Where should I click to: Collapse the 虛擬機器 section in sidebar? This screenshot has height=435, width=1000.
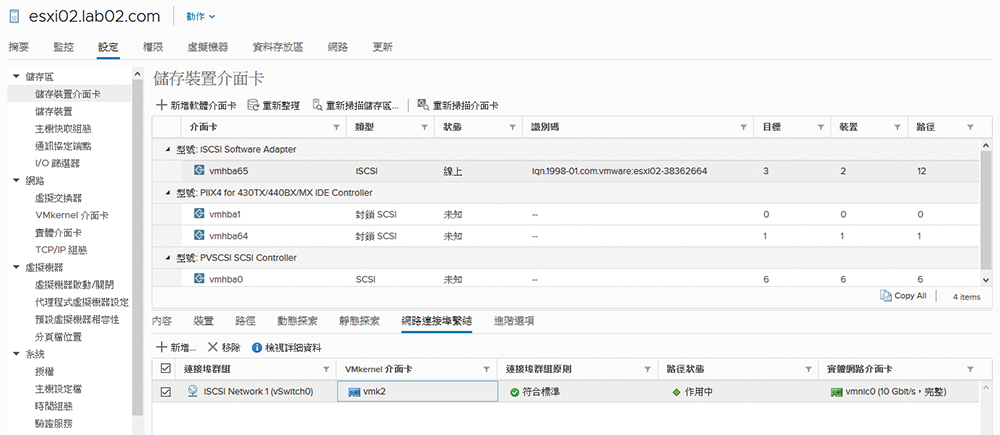[x=16, y=267]
